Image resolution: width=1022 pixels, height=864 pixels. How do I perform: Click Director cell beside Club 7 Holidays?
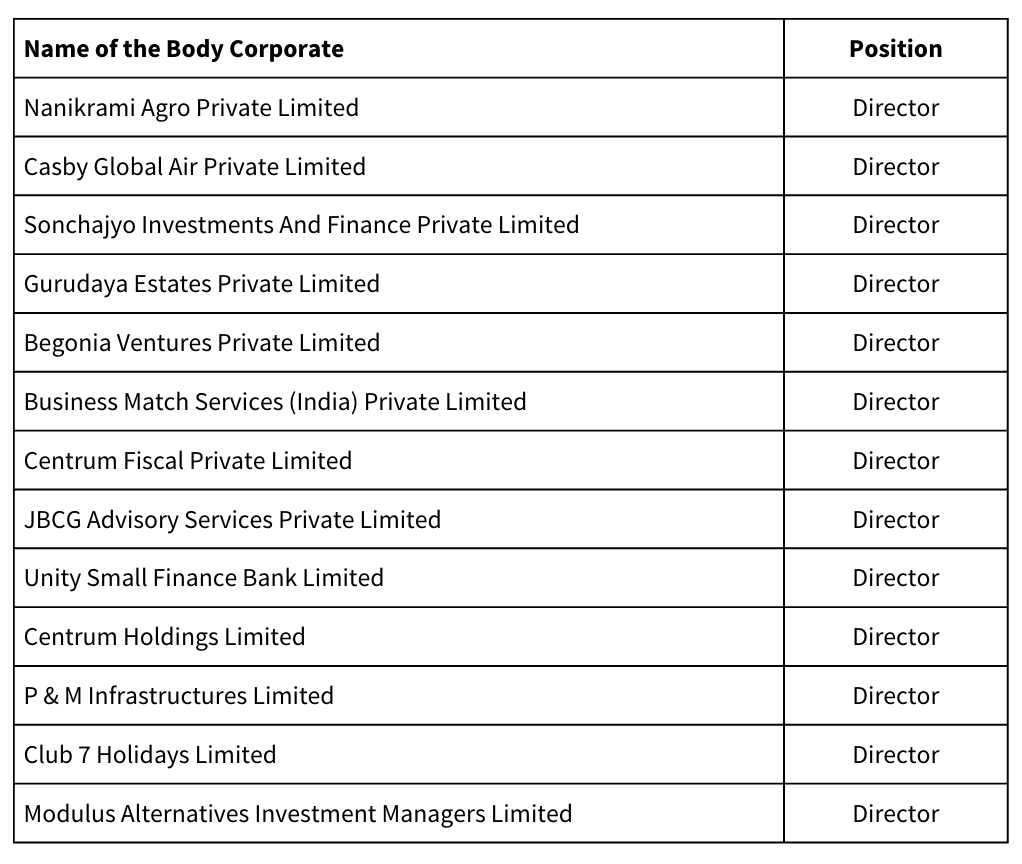click(x=895, y=755)
